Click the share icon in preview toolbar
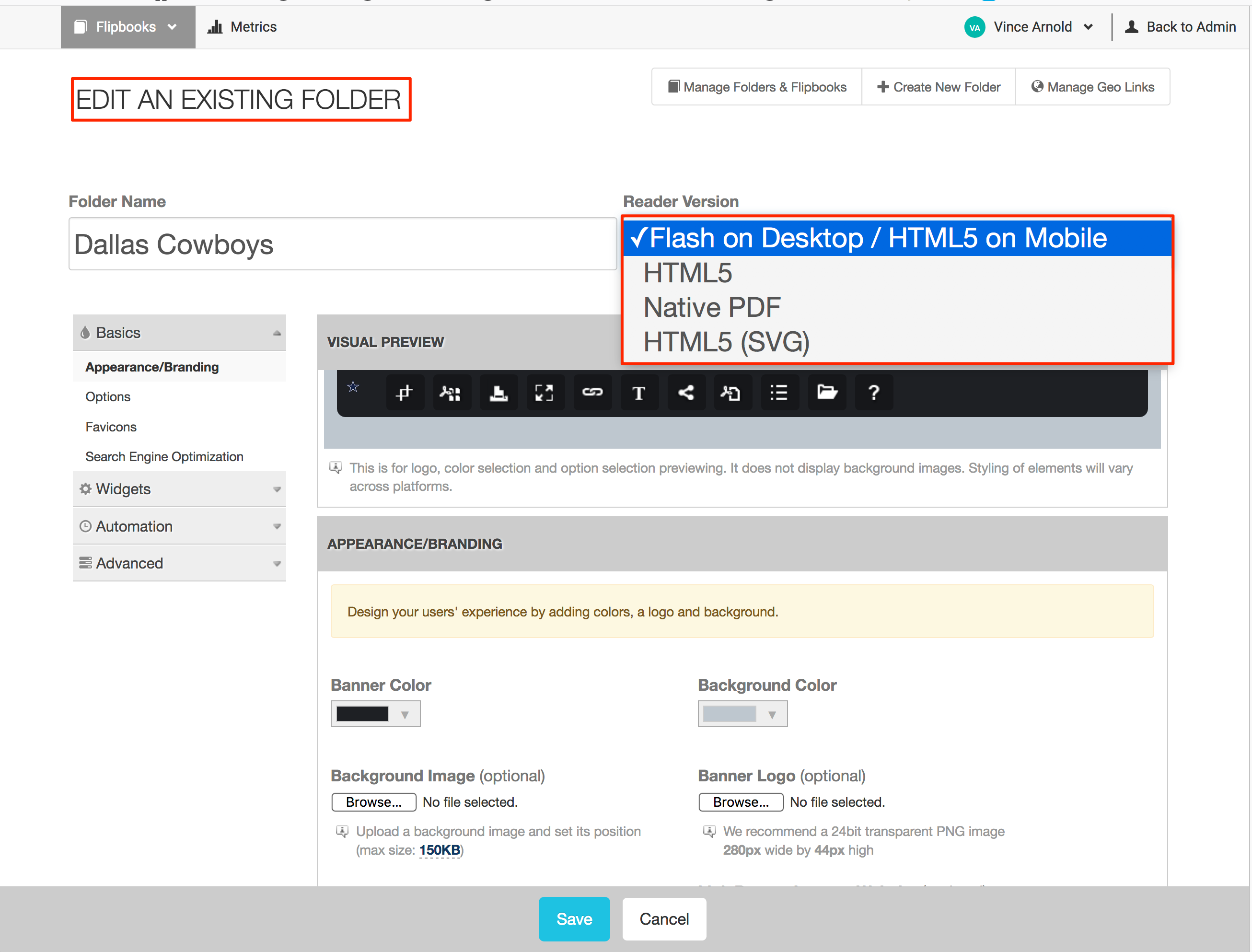 click(x=686, y=392)
